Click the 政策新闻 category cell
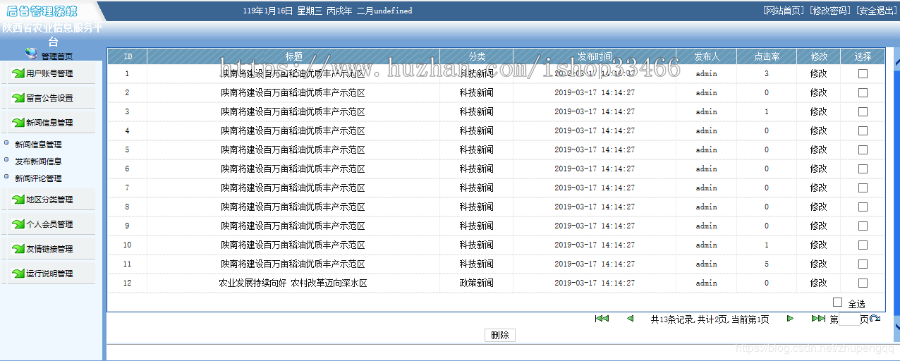 (x=476, y=283)
